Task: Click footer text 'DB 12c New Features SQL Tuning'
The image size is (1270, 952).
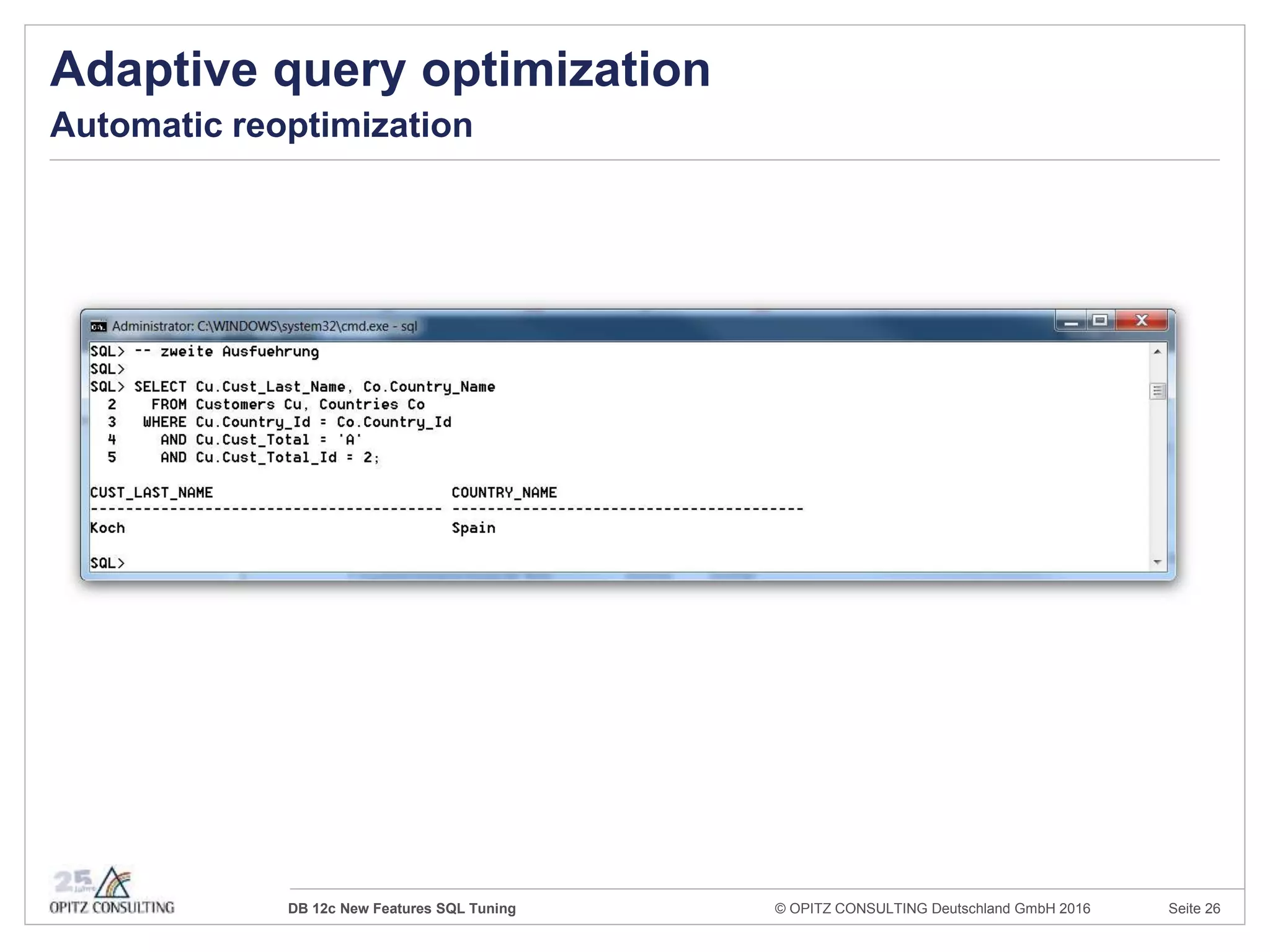Action: tap(402, 909)
